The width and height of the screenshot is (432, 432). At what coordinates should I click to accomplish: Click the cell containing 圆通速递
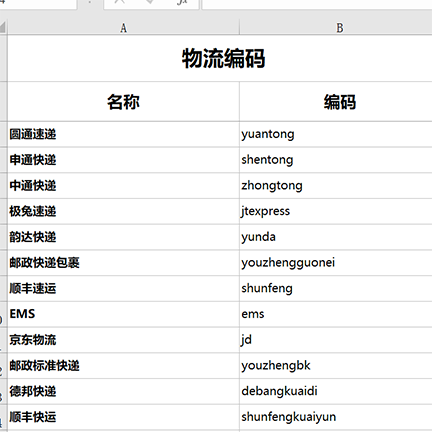pyautogui.click(x=123, y=134)
